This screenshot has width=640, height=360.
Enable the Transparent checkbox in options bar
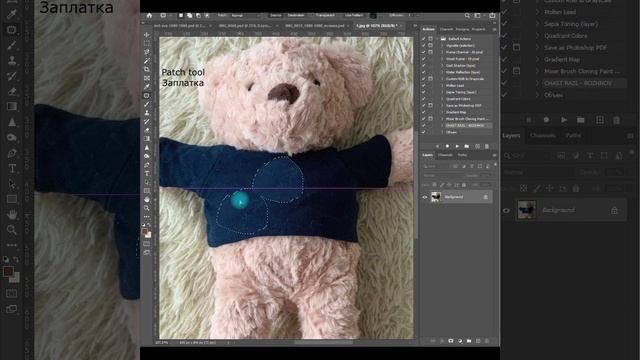point(313,16)
